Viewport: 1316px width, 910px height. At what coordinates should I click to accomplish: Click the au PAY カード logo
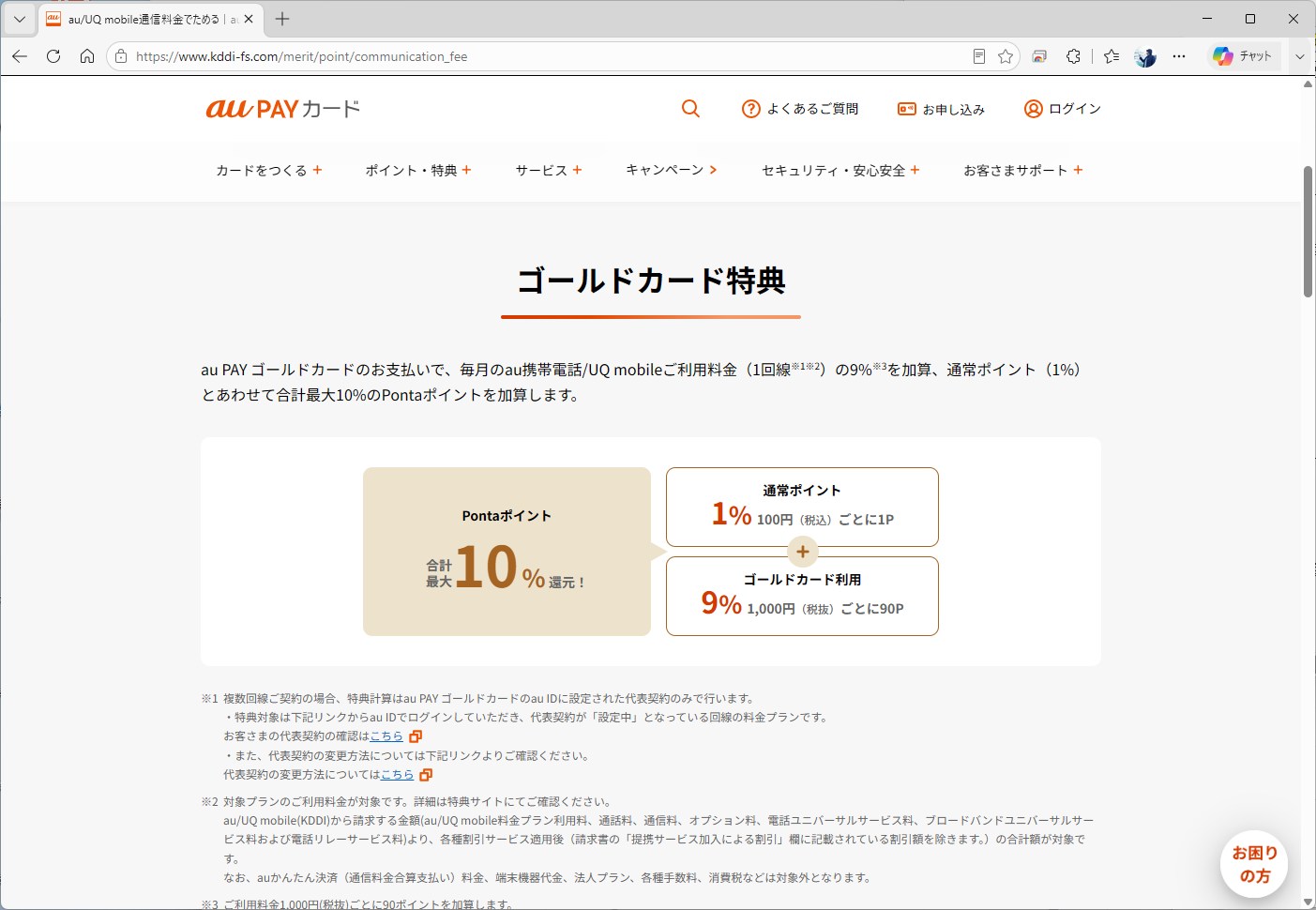pos(282,109)
